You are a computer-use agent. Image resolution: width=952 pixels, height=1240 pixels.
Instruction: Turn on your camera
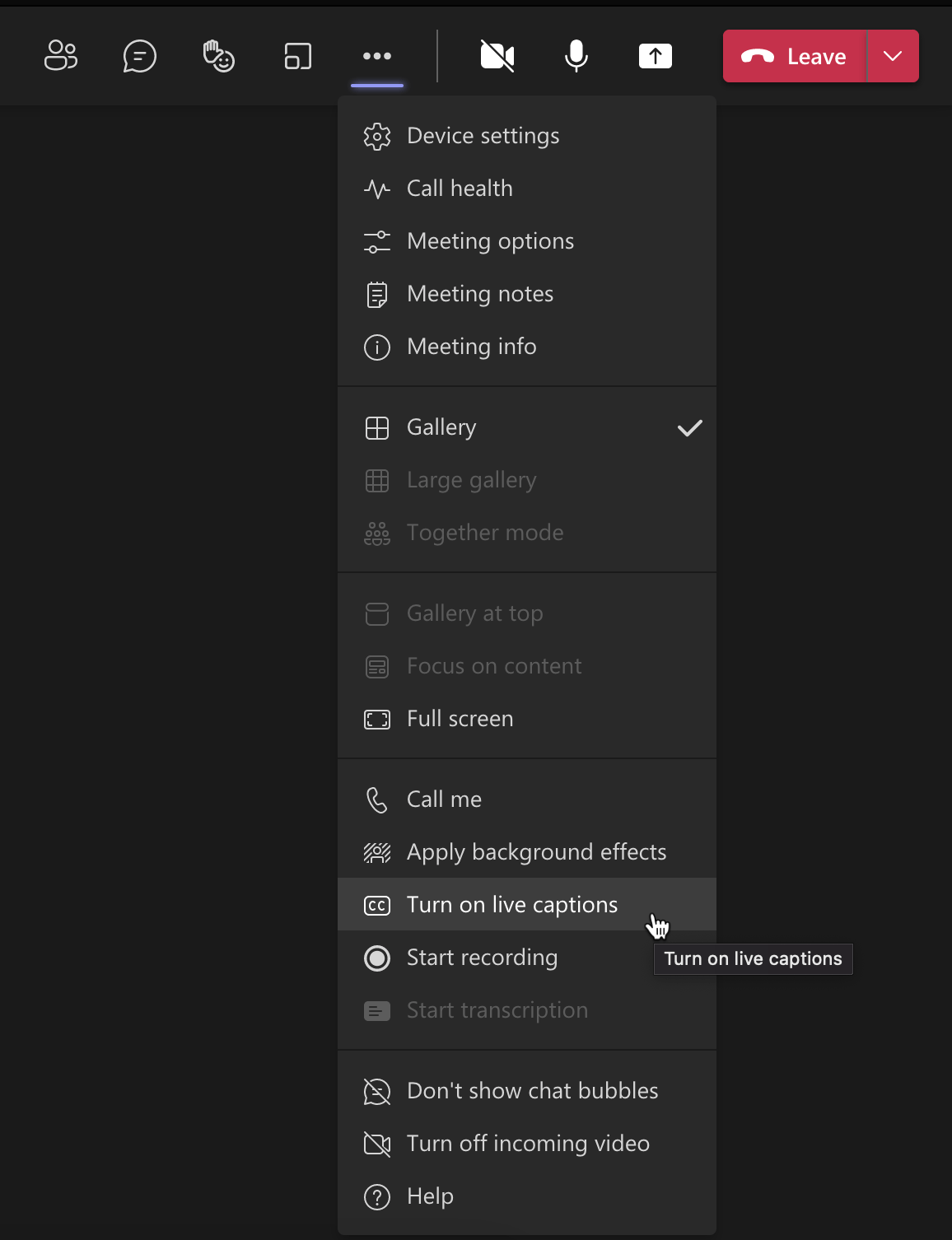click(497, 56)
